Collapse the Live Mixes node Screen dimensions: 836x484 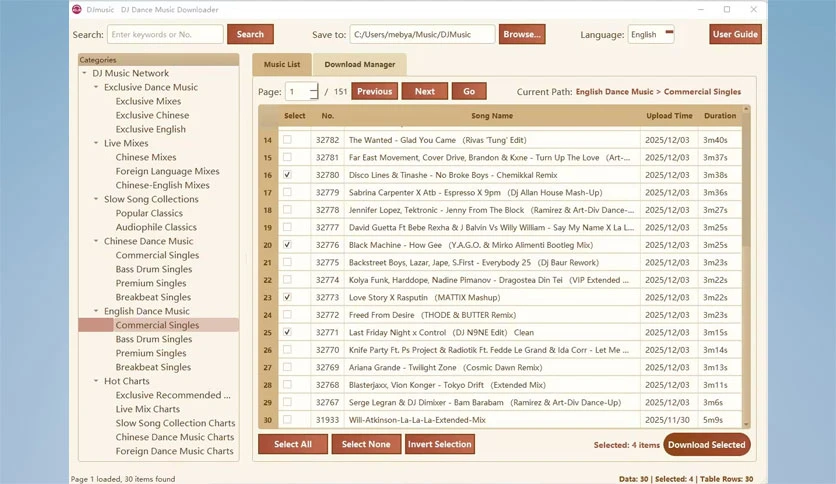coord(96,143)
